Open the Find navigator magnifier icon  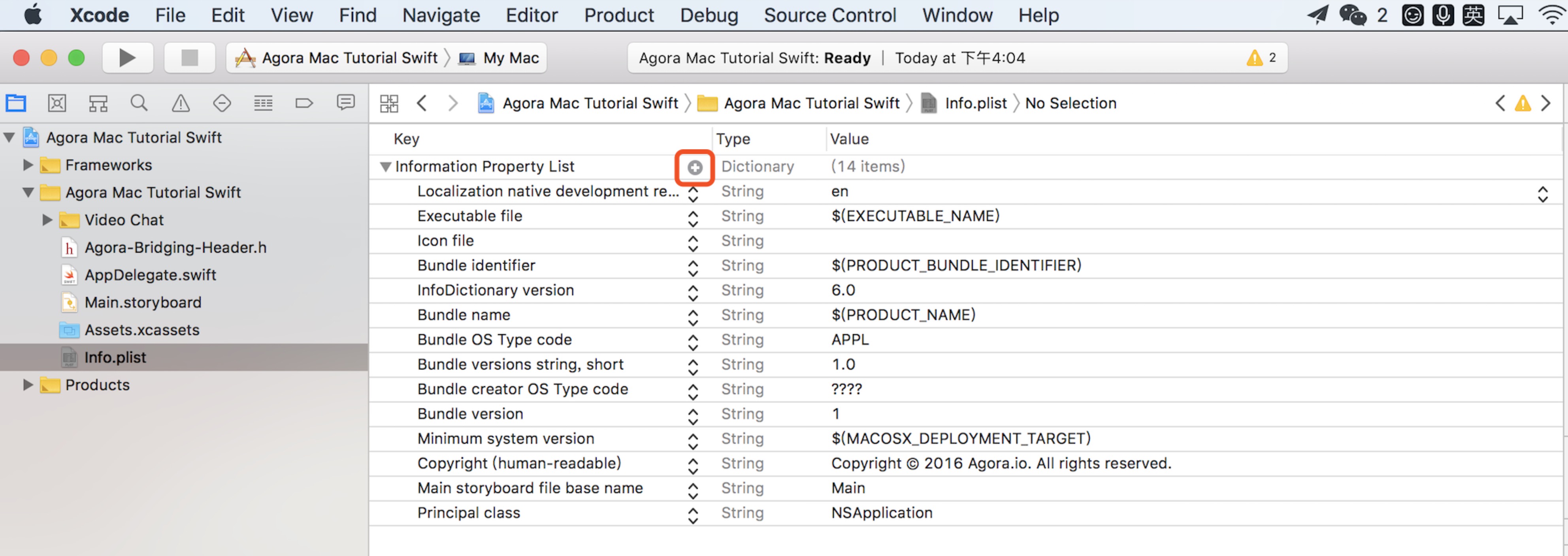[x=139, y=103]
